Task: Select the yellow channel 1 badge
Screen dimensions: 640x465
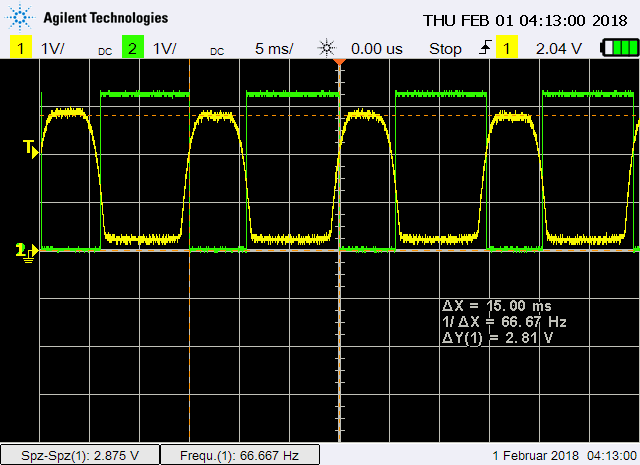Action: [x=19, y=48]
